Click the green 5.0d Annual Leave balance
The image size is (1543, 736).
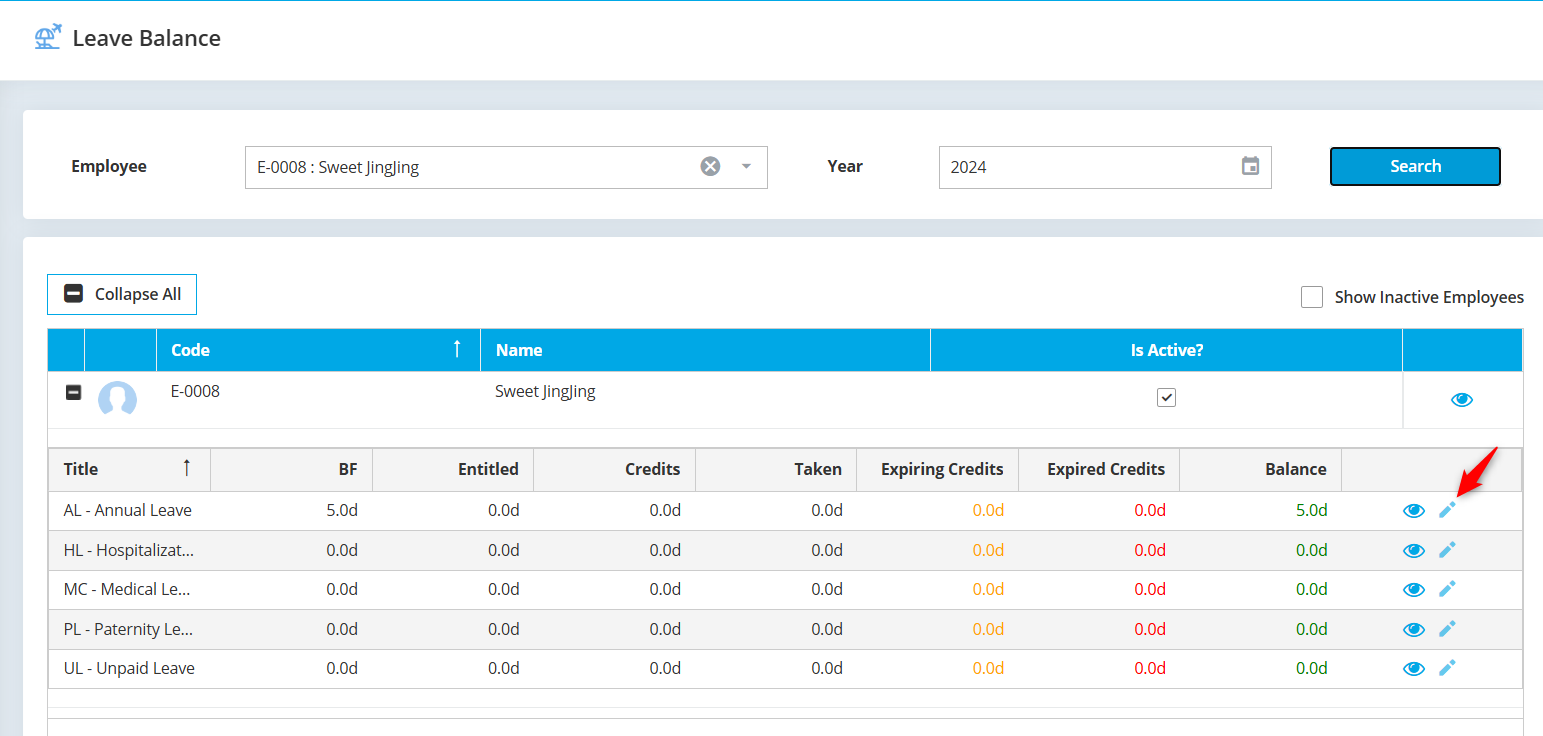[1312, 510]
